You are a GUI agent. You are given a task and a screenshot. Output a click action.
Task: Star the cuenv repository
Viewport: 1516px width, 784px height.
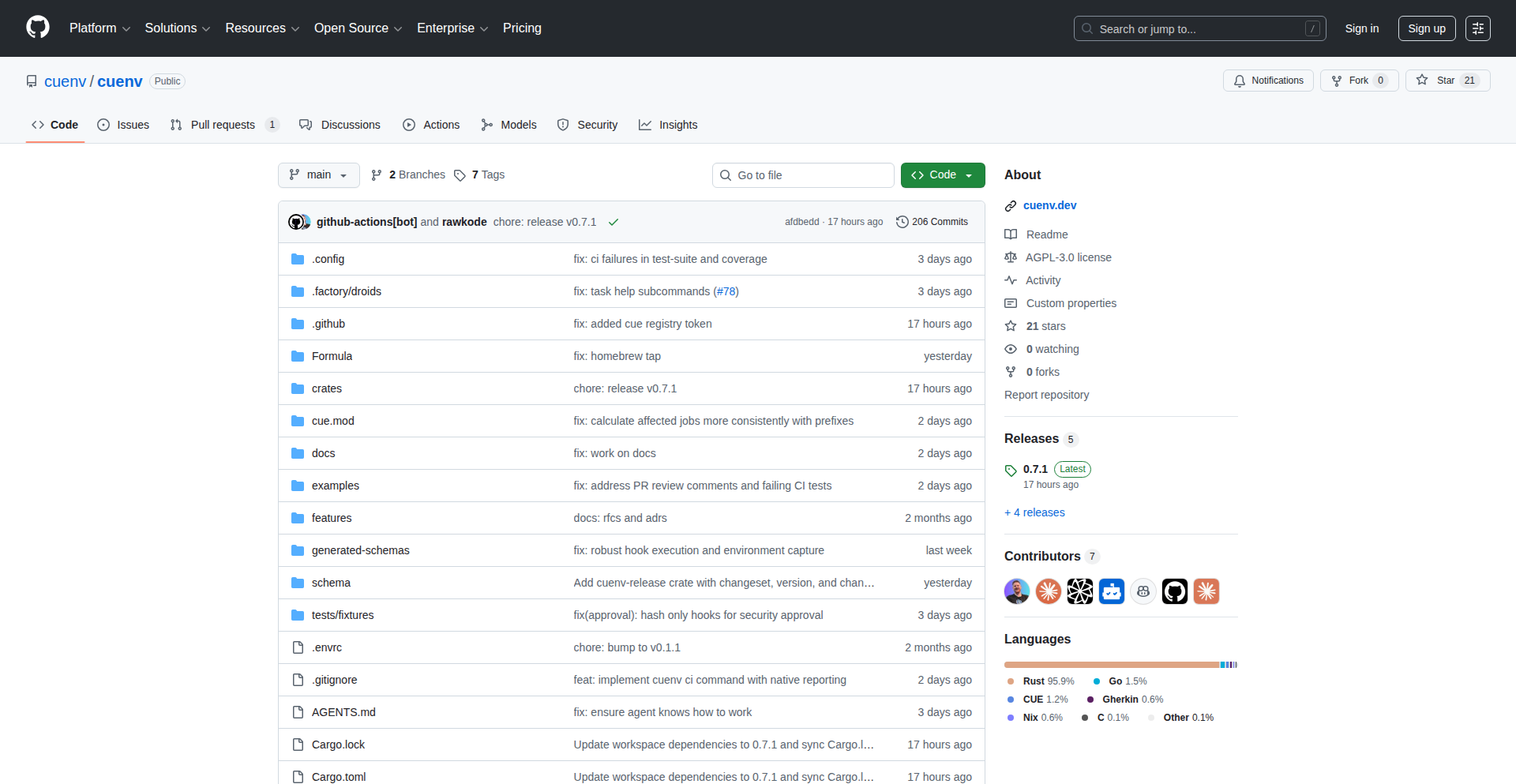tap(1448, 81)
